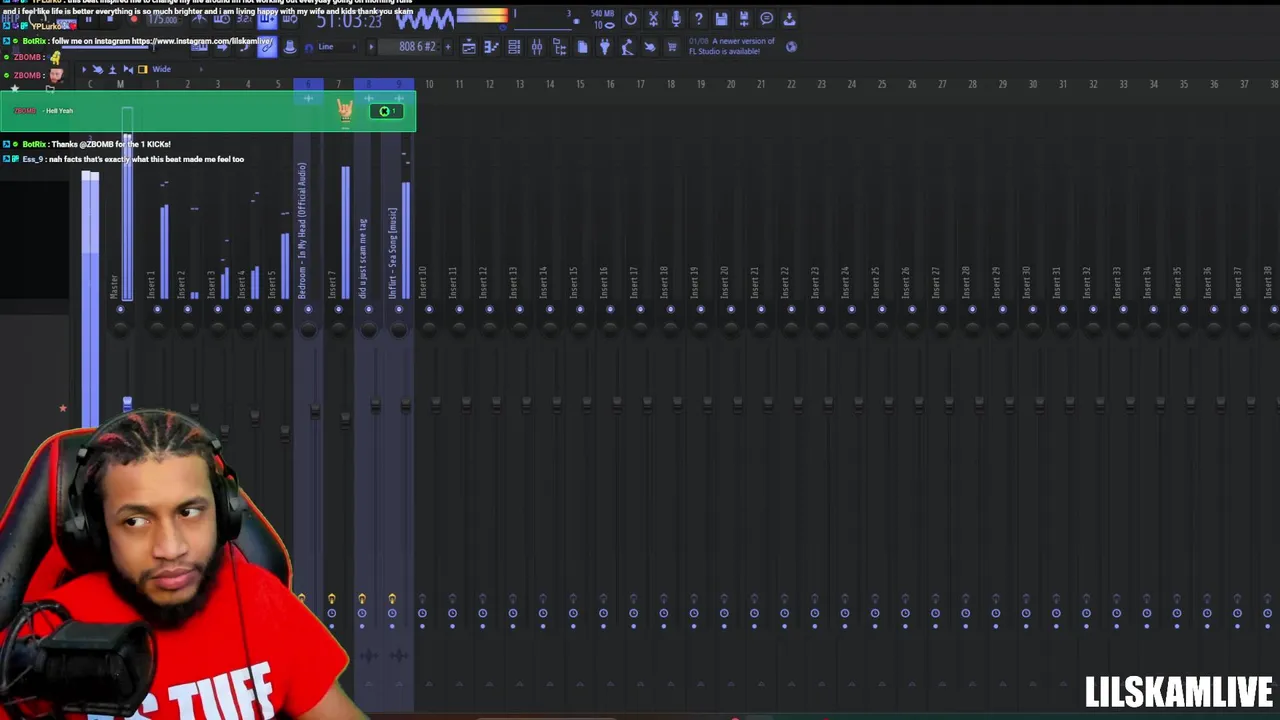1280x720 pixels.
Task: Click the 51:03:23 time display
Action: [349, 20]
